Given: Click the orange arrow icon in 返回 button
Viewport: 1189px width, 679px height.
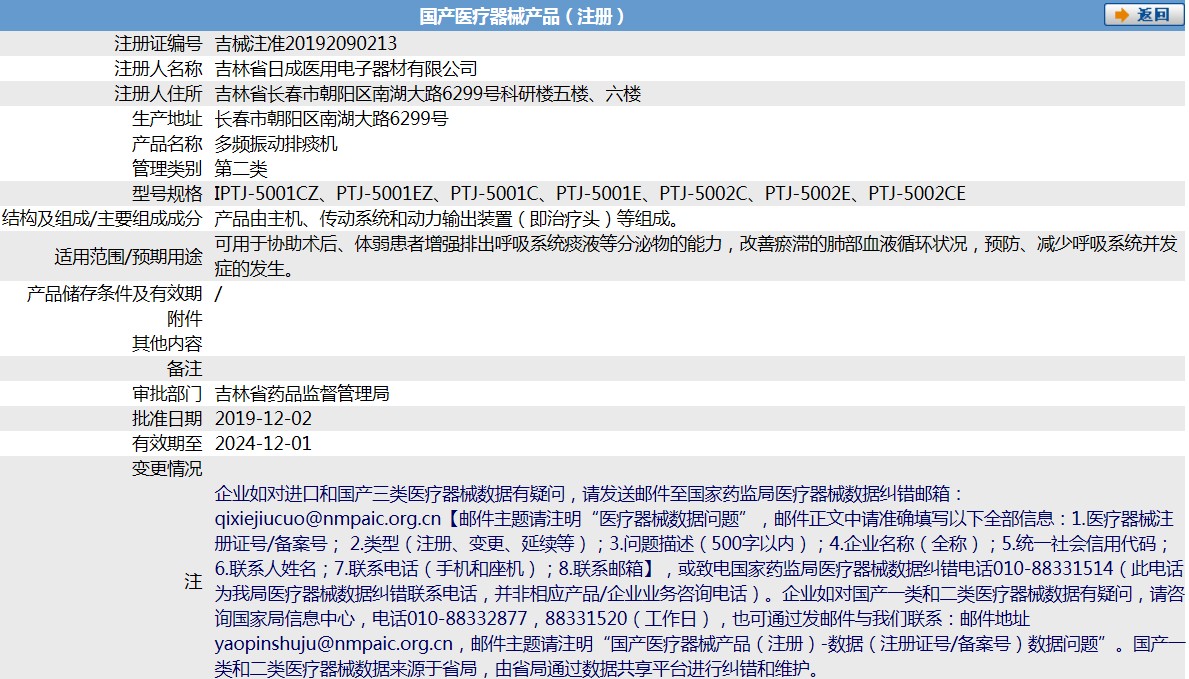Looking at the screenshot, I should tap(1122, 15).
